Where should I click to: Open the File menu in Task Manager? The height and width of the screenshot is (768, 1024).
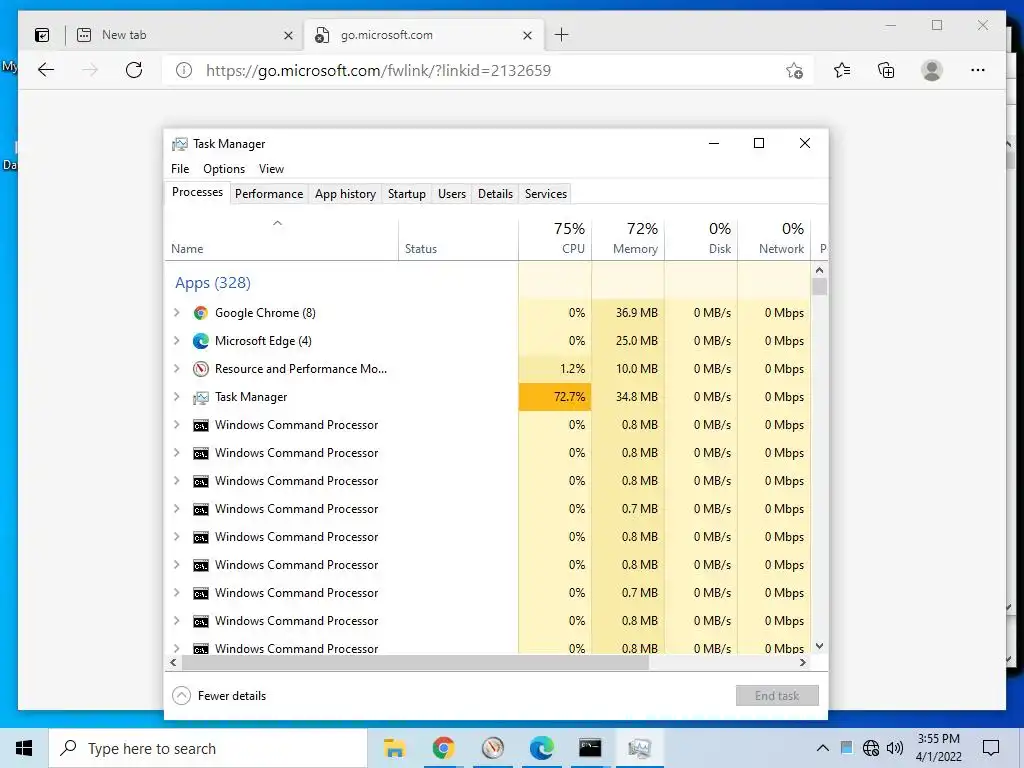[x=180, y=168]
